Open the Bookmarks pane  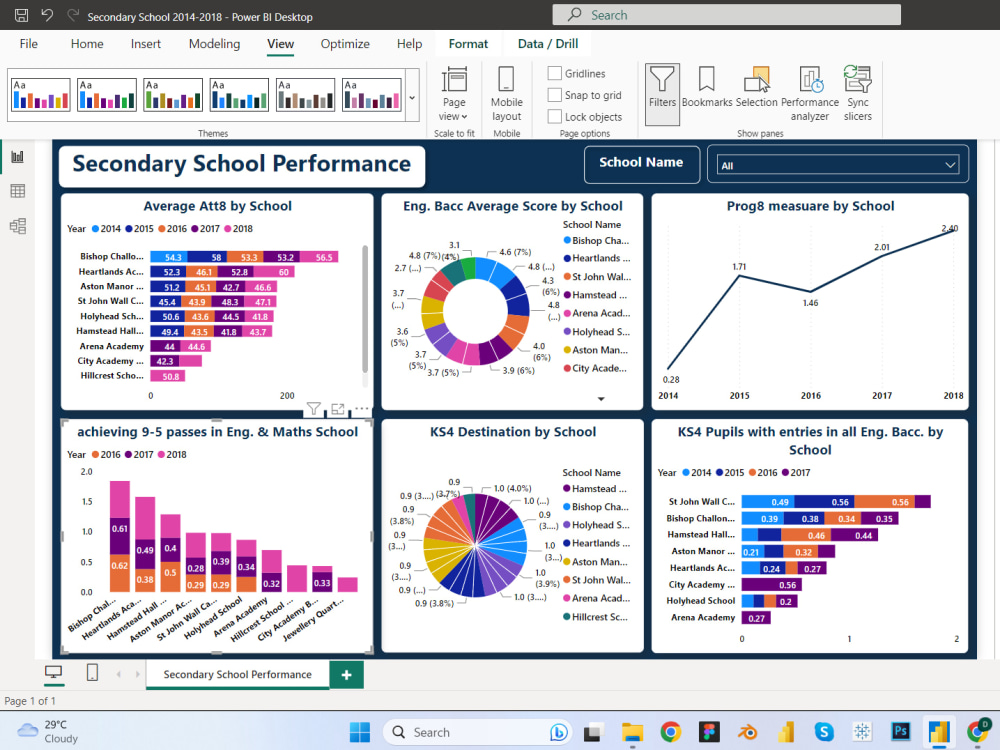(707, 87)
